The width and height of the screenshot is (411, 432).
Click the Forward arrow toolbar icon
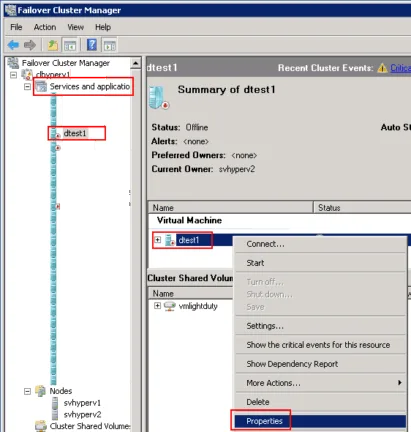click(x=30, y=45)
